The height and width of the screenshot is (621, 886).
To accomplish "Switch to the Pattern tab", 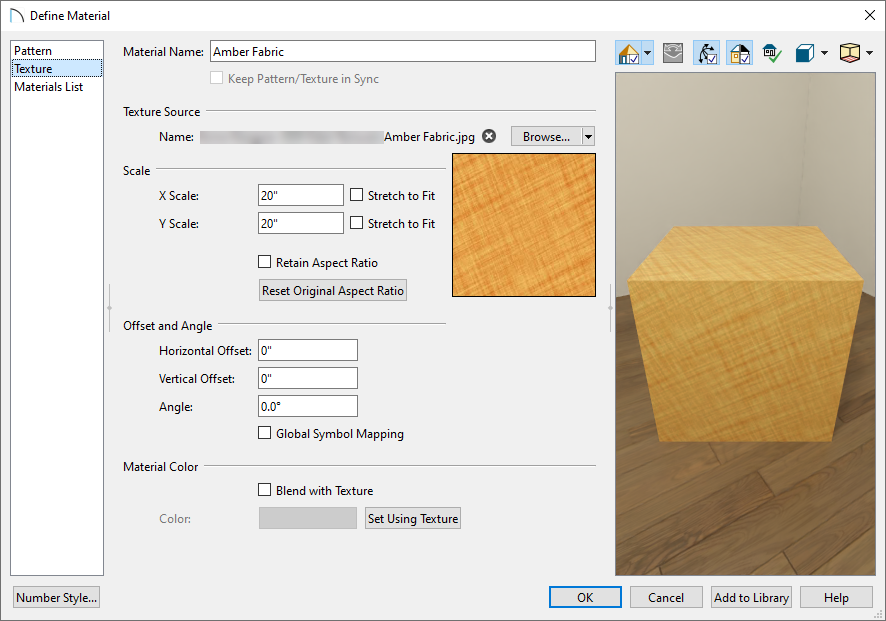I will pos(37,49).
